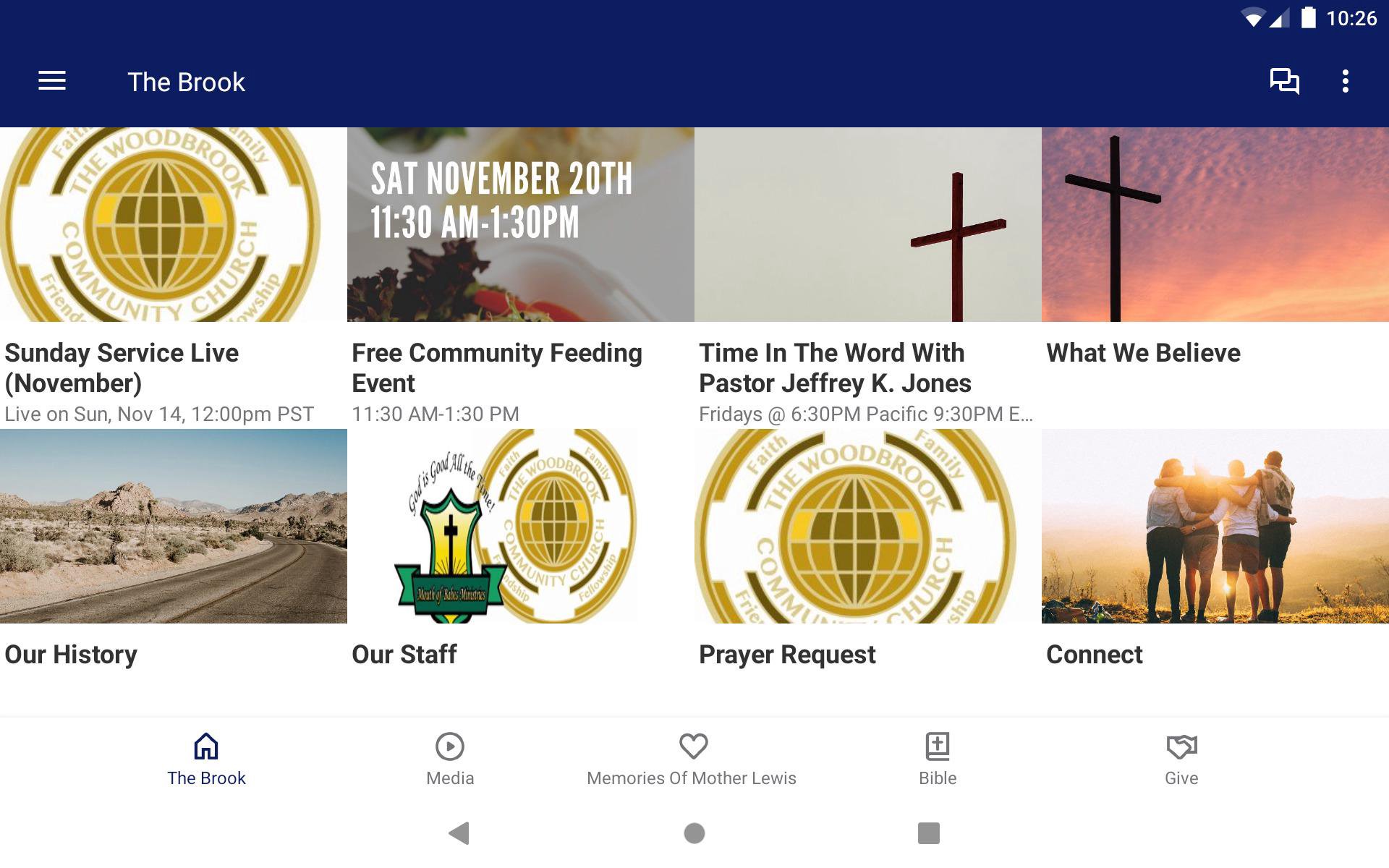Tap the Android home circle button

tap(694, 833)
